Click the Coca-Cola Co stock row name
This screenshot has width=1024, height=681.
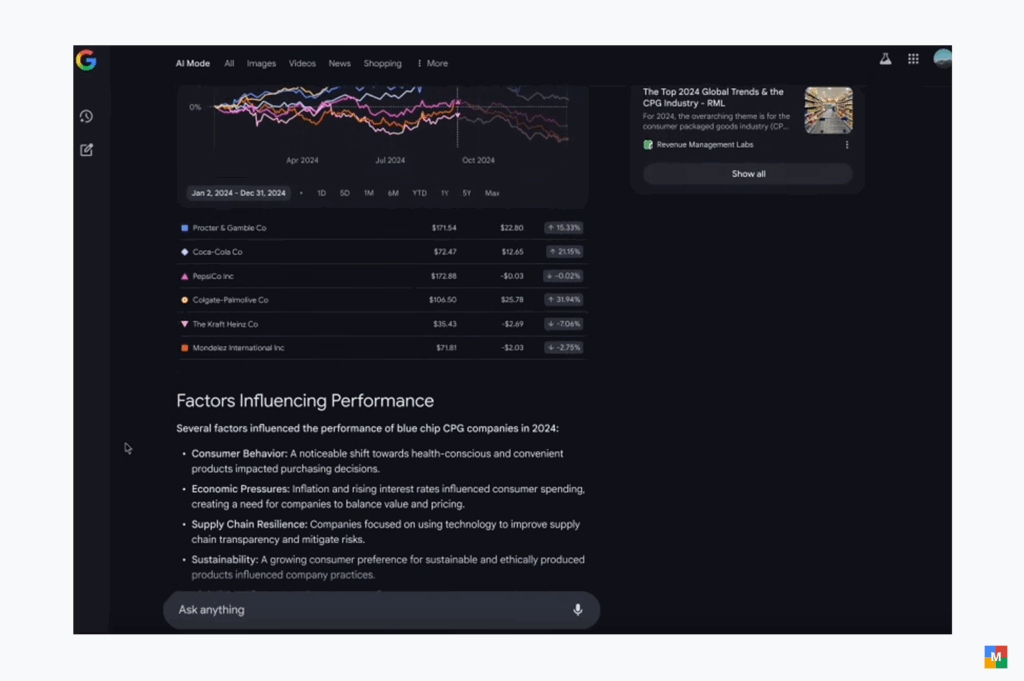coord(217,252)
